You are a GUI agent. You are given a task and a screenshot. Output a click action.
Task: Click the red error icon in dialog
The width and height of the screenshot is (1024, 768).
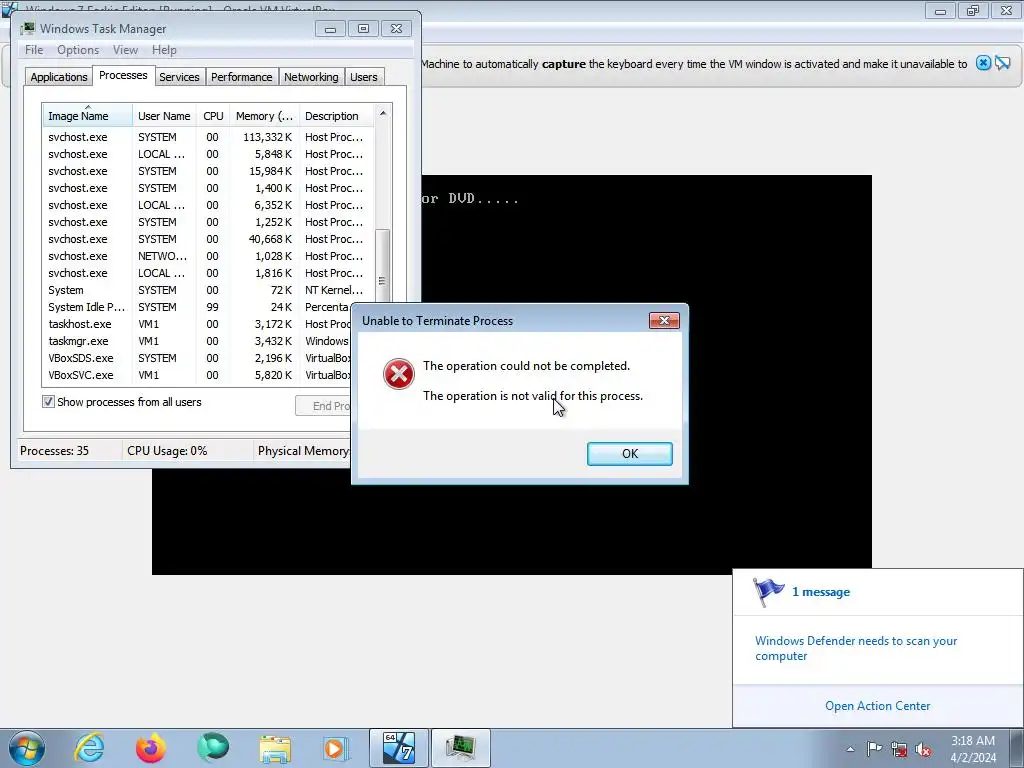[x=398, y=374]
